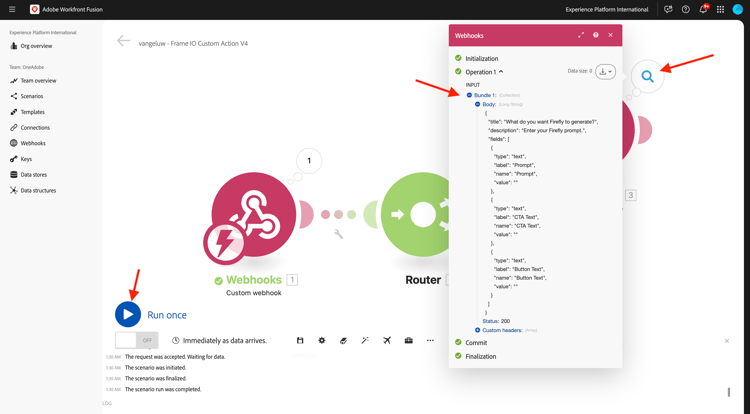
Task: Click log entry 'The scenario was finalized.'
Action: [155, 378]
